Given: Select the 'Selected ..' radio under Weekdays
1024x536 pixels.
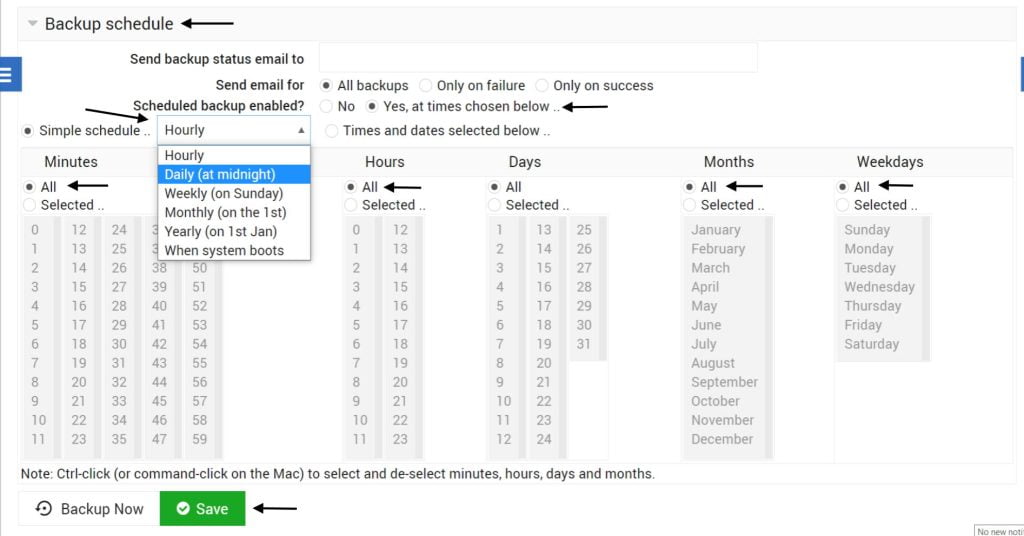Looking at the screenshot, I should pyautogui.click(x=843, y=205).
